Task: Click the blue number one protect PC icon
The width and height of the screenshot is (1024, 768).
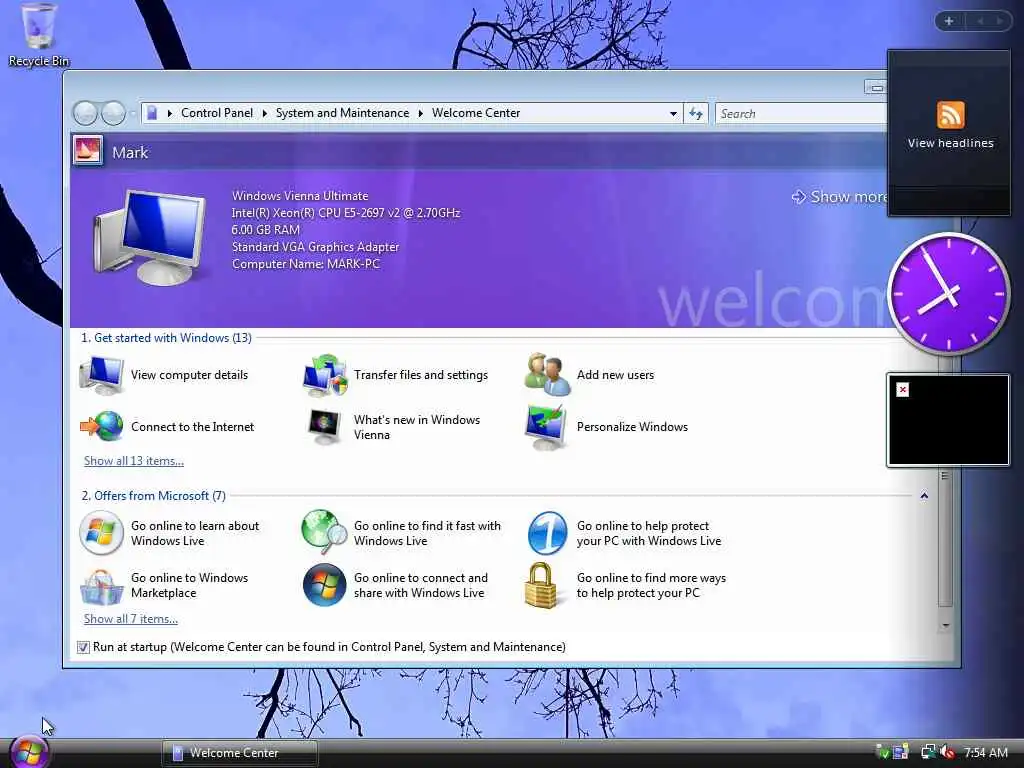Action: click(x=547, y=533)
